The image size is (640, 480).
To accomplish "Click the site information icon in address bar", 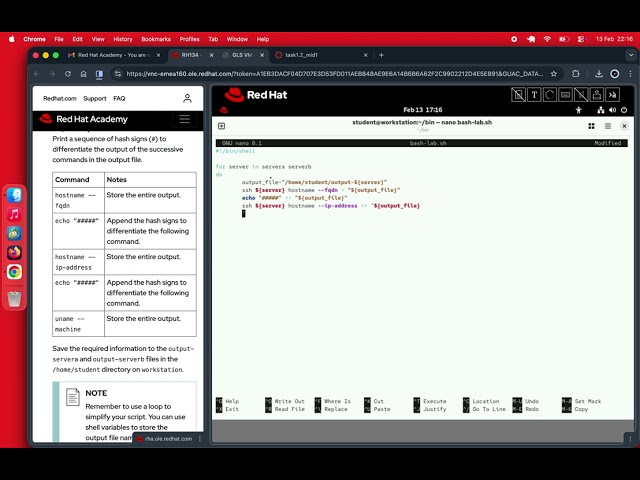I will click(x=118, y=74).
